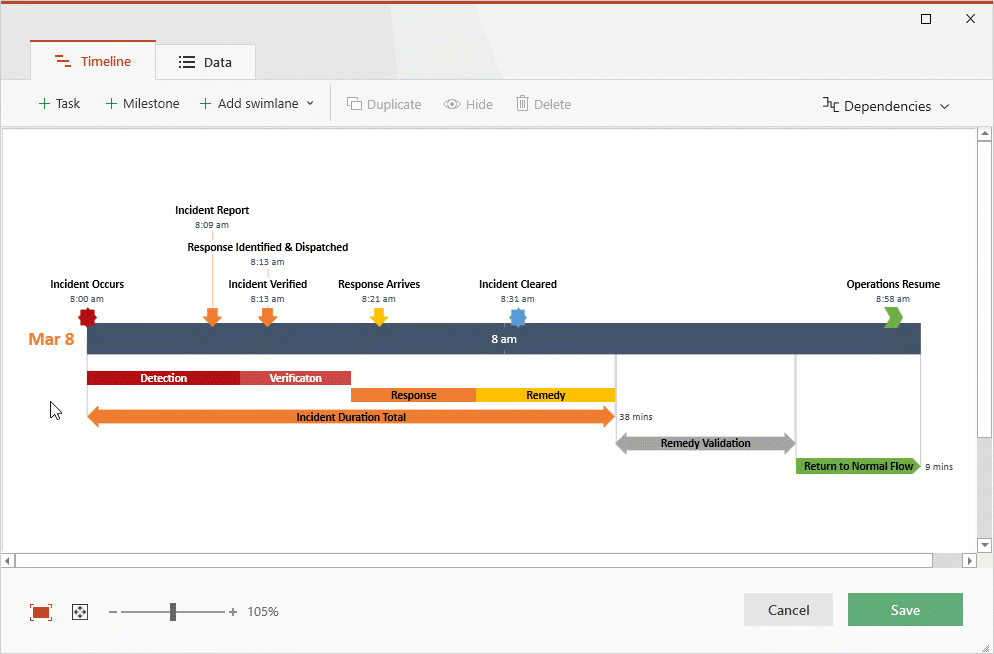Toggle Hide with the eye icon
The image size is (994, 654).
tap(468, 104)
